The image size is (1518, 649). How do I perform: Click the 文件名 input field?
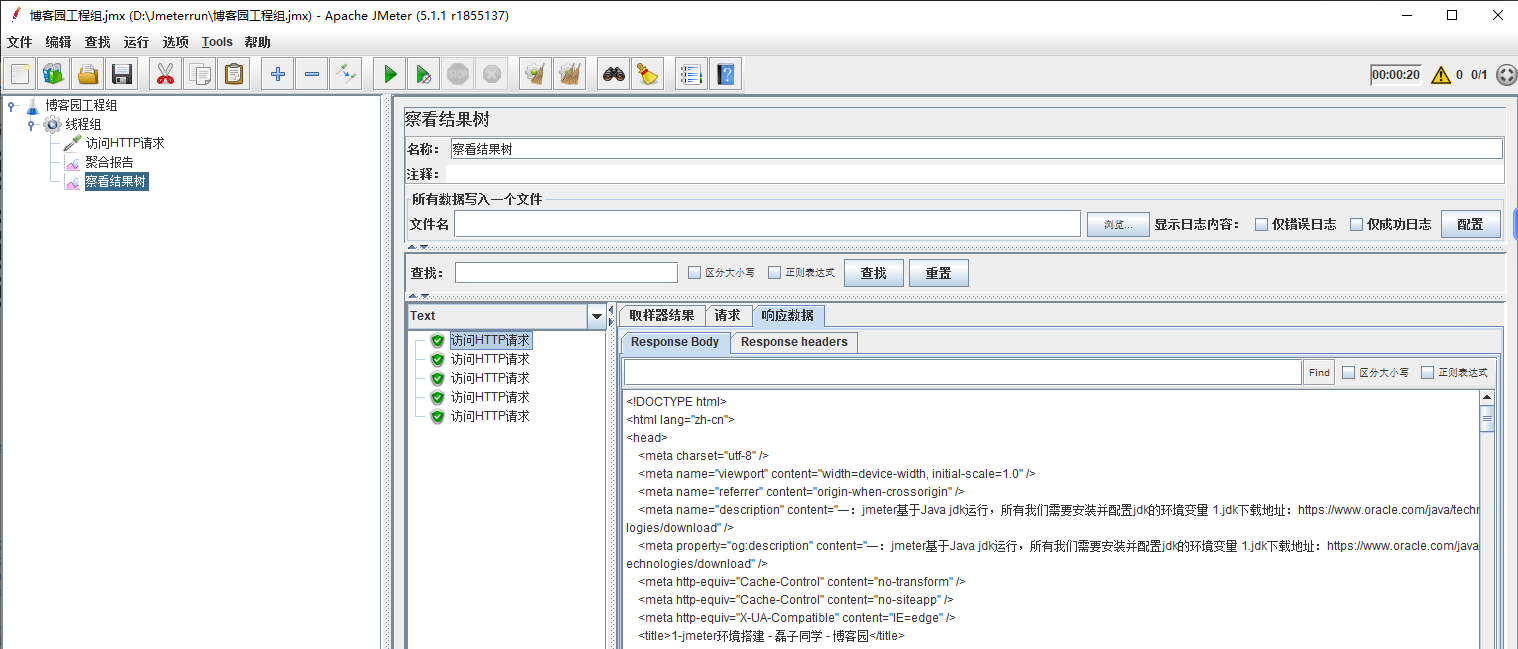pos(767,224)
